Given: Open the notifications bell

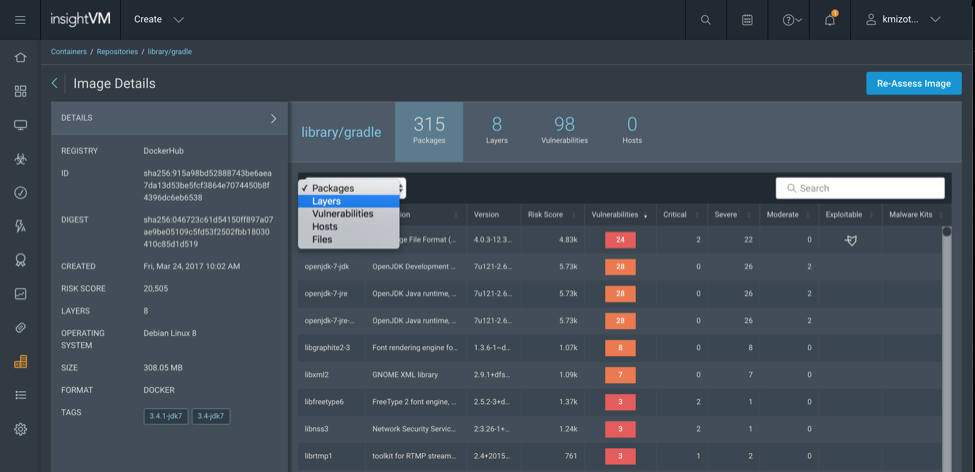Looking at the screenshot, I should coord(830,20).
